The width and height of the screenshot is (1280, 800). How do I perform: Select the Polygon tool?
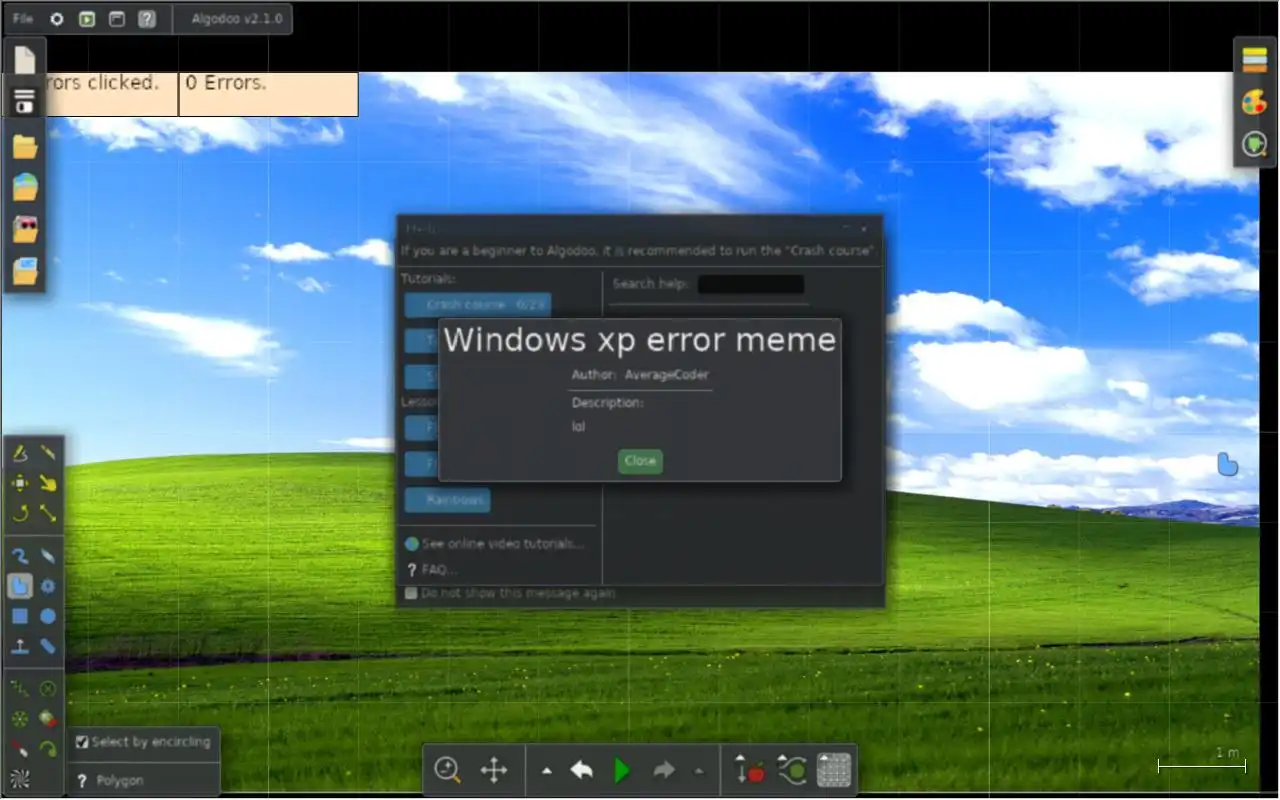[x=19, y=586]
